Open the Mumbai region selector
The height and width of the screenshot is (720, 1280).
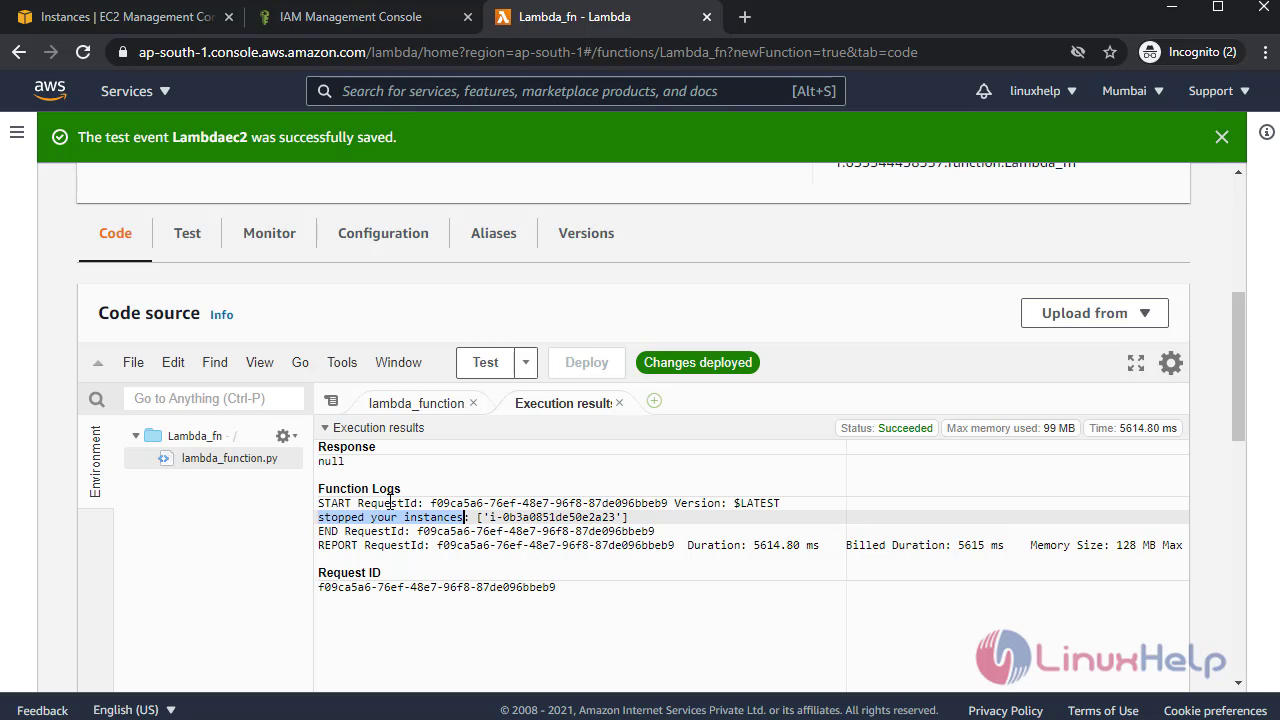[x=1133, y=91]
